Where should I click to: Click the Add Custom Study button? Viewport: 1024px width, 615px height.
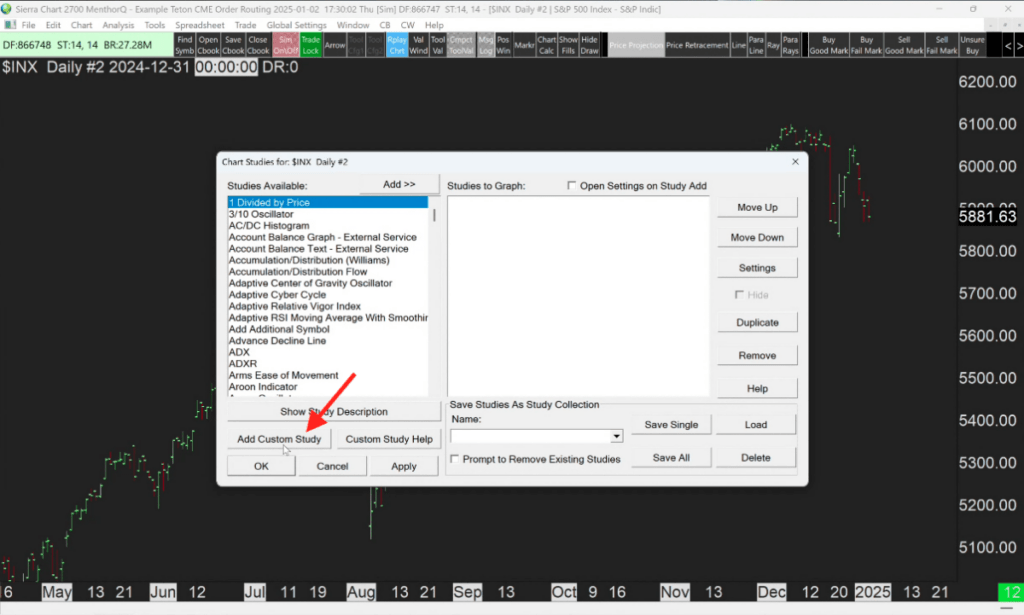tap(280, 438)
